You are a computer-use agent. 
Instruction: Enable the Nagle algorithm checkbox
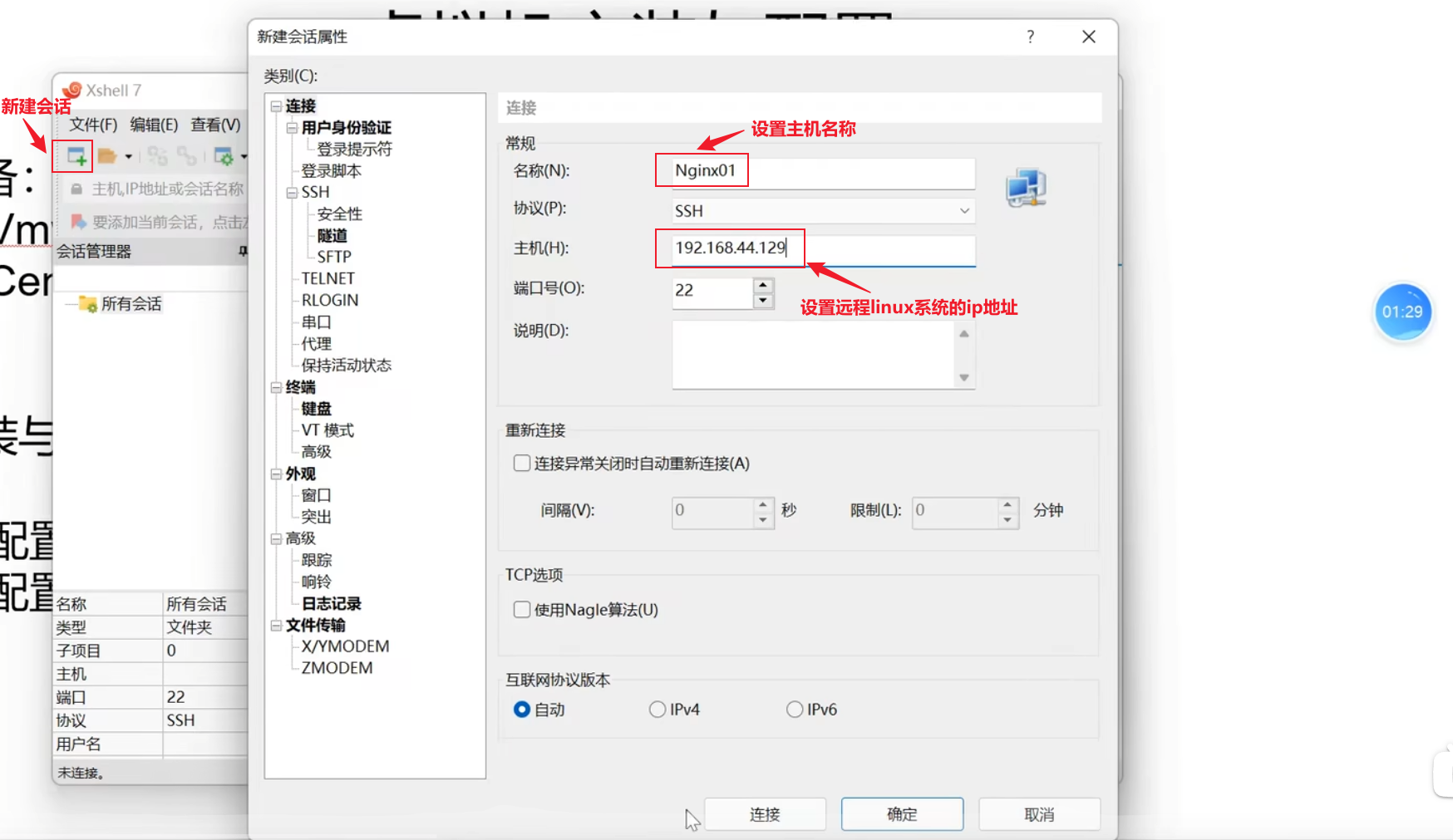coord(522,610)
